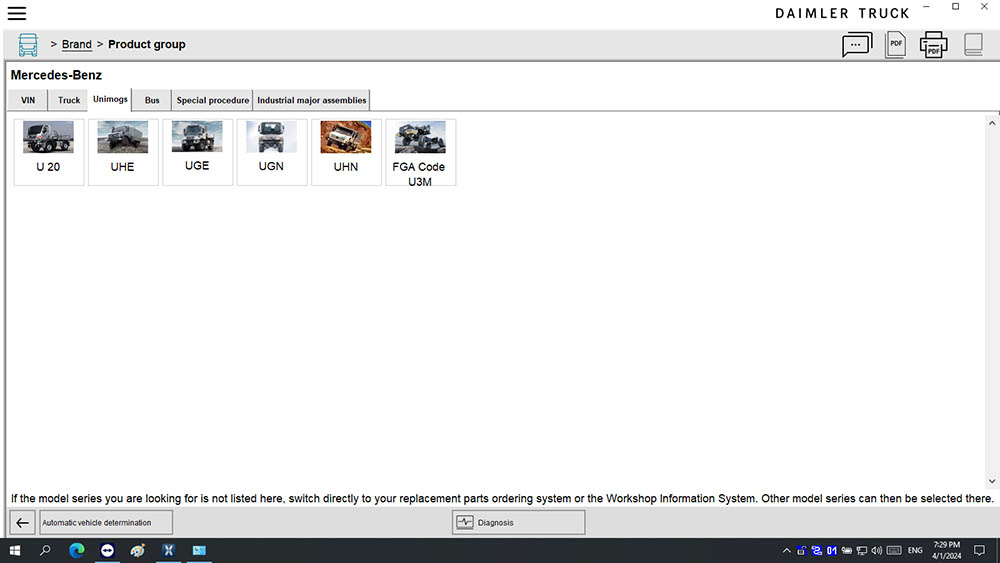
Task: Select the Unimogs tab
Action: [x=110, y=99]
